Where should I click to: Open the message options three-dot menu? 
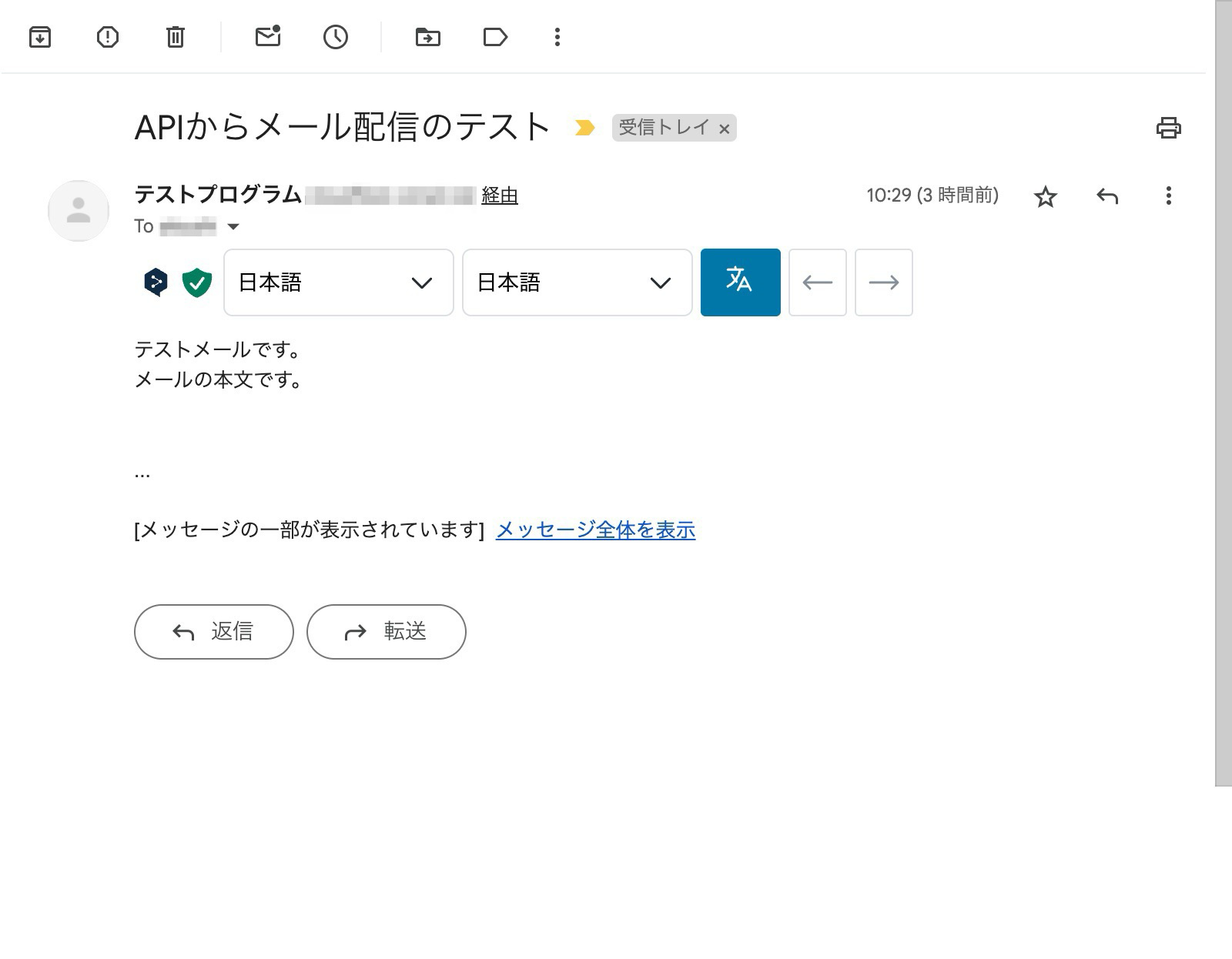pos(1168,196)
